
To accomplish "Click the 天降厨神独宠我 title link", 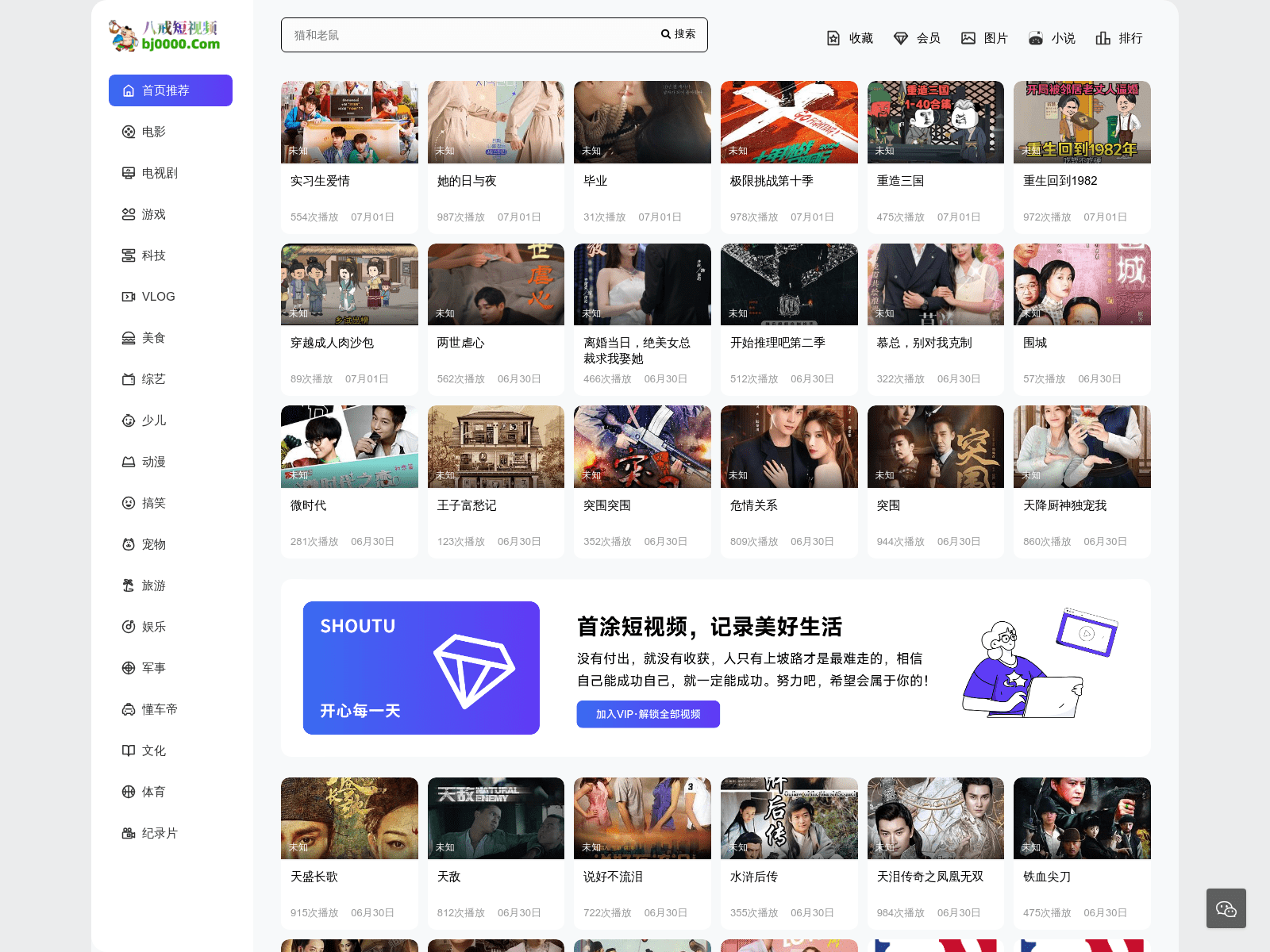I will click(x=1064, y=505).
